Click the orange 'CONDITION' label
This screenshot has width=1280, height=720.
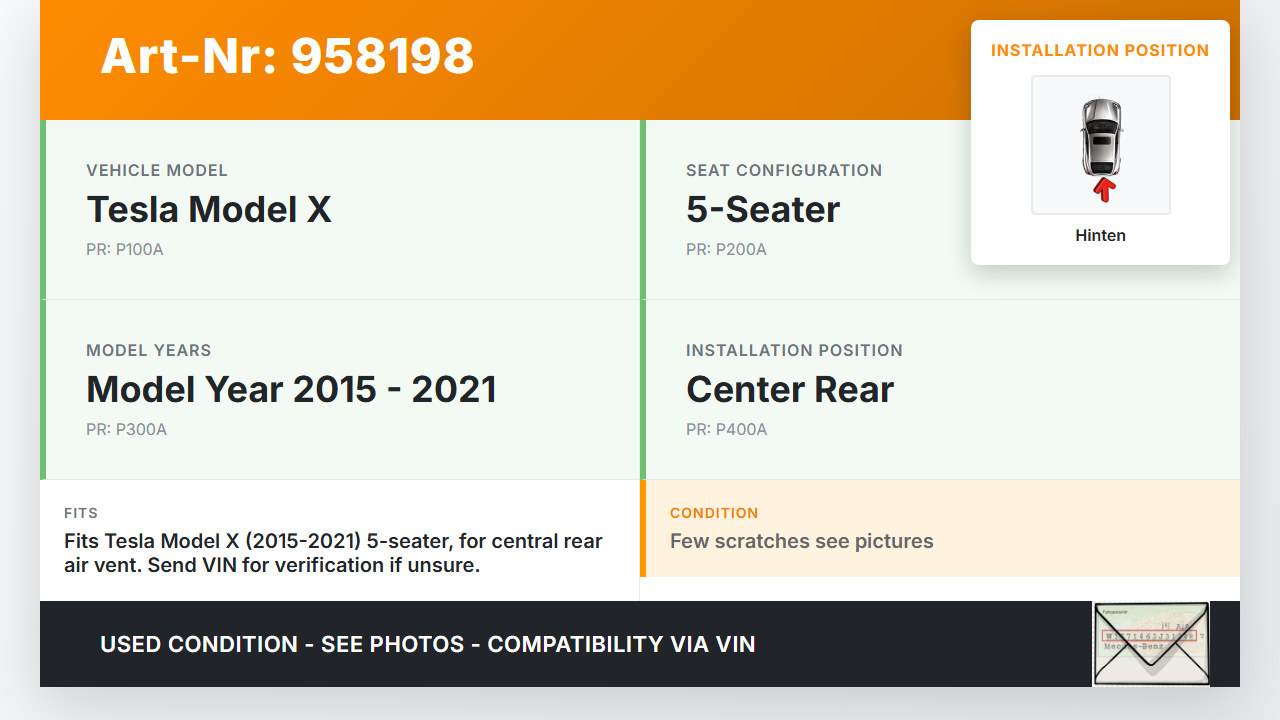point(714,513)
